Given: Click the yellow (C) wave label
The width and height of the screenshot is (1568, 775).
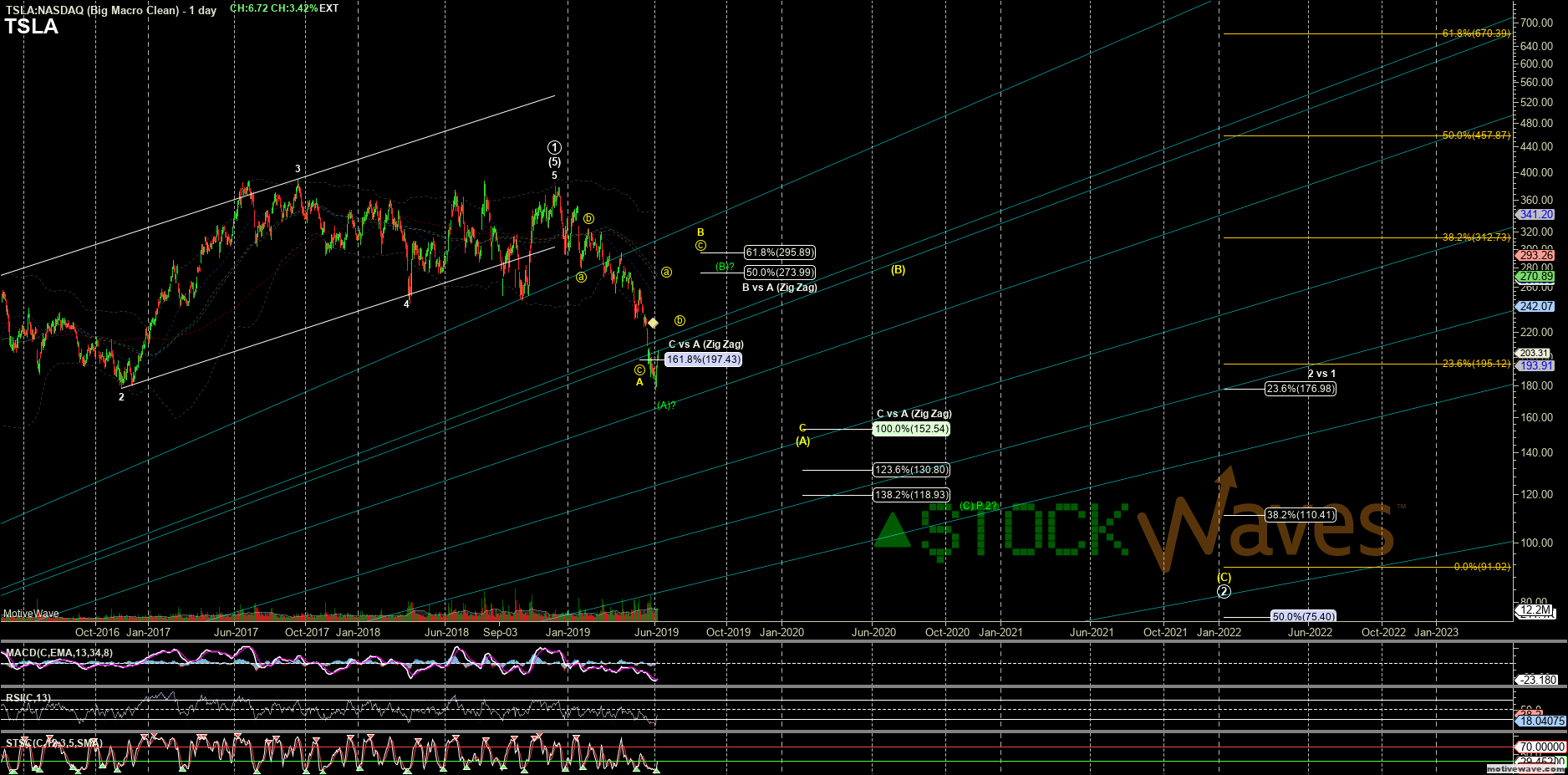Looking at the screenshot, I should [1224, 578].
